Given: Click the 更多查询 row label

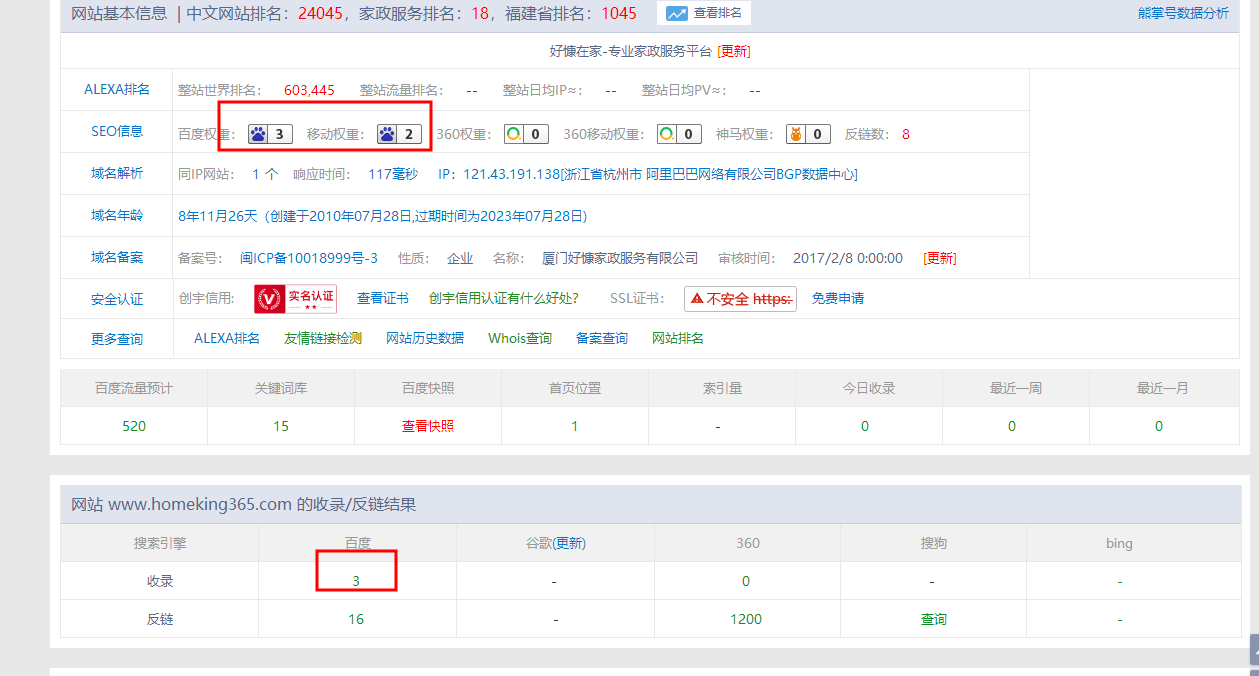Looking at the screenshot, I should (x=117, y=339).
